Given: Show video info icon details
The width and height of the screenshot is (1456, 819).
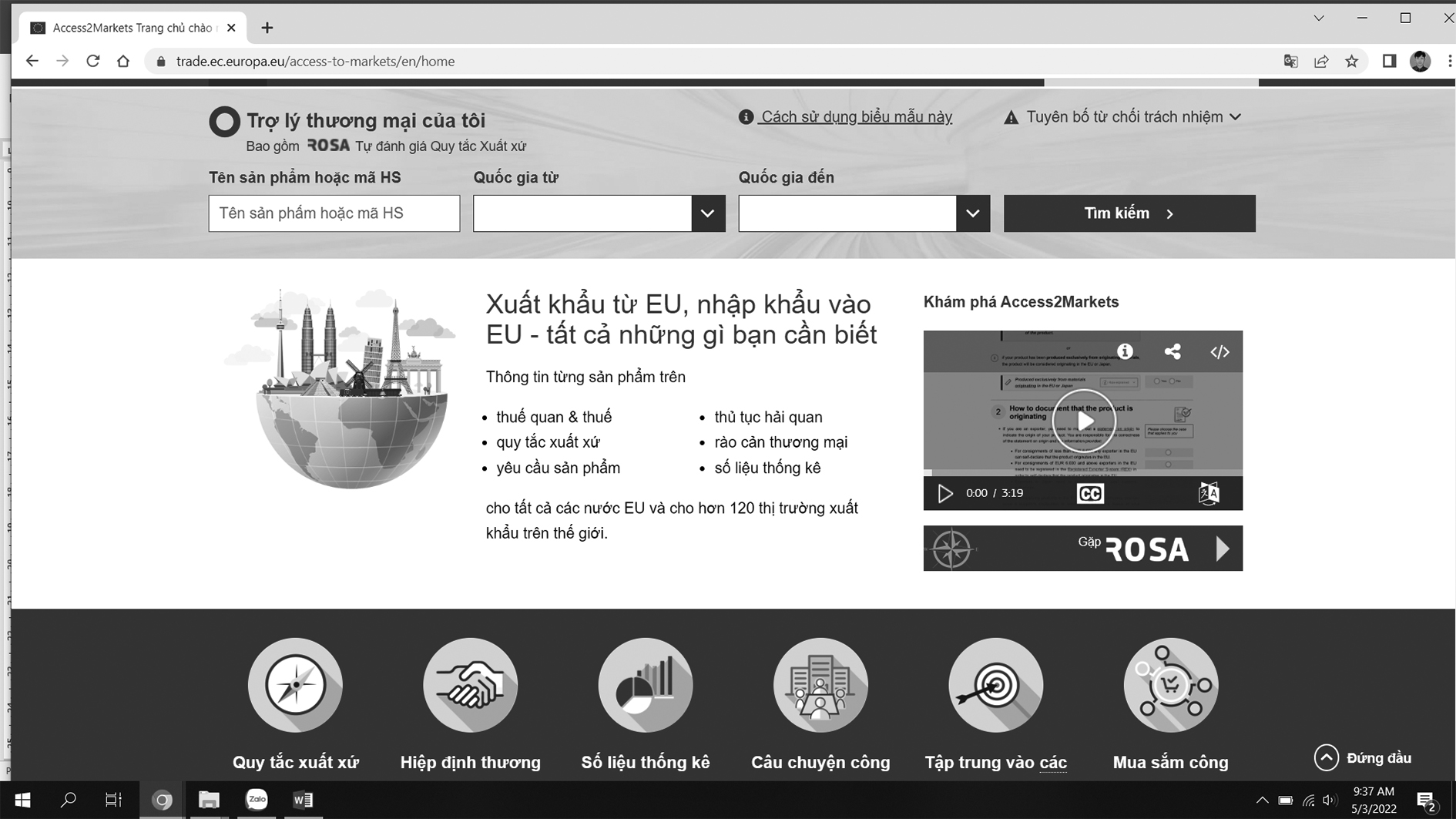Looking at the screenshot, I should pyautogui.click(x=1125, y=352).
